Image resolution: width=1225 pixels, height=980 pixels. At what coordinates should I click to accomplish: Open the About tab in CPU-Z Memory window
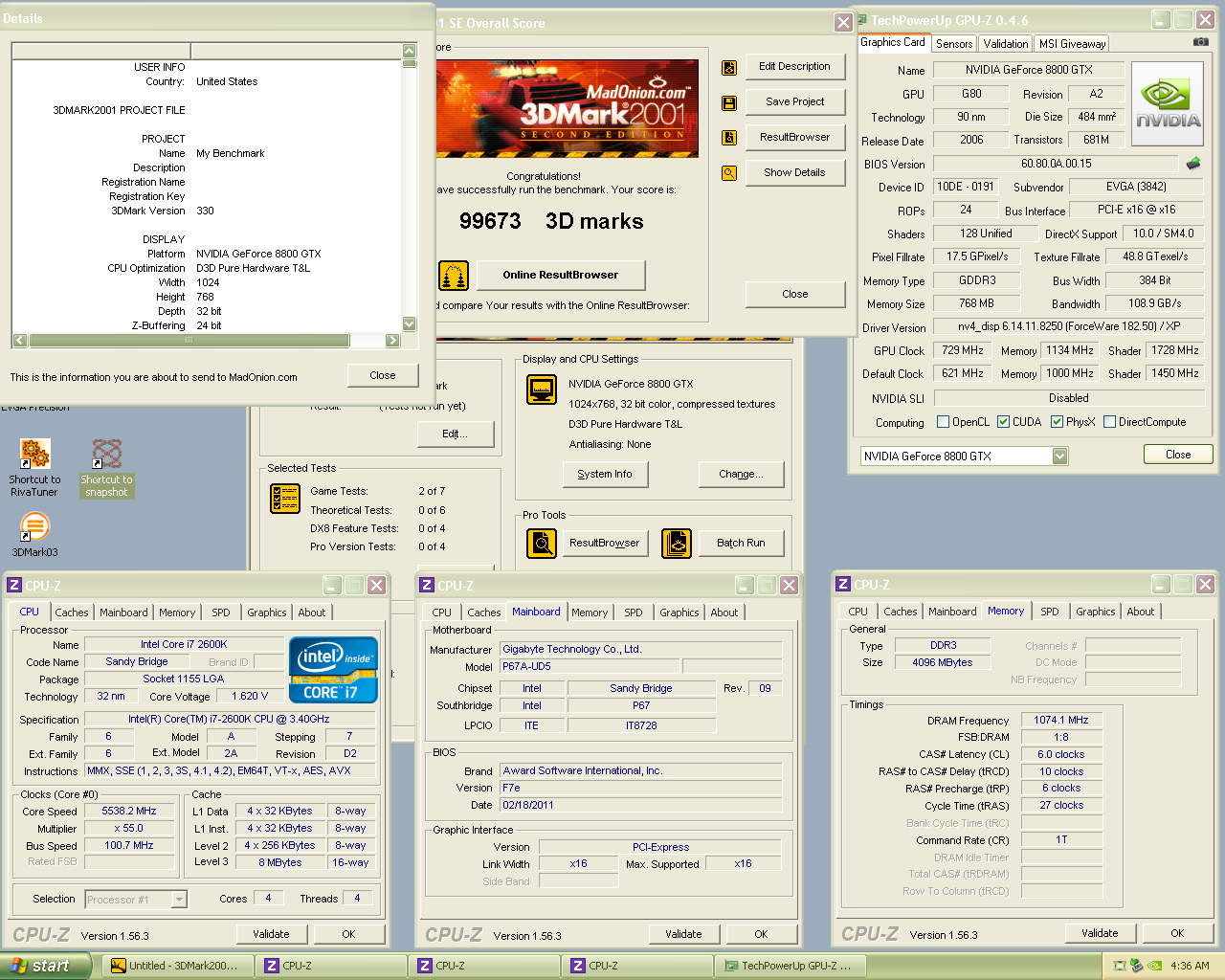(x=1141, y=612)
